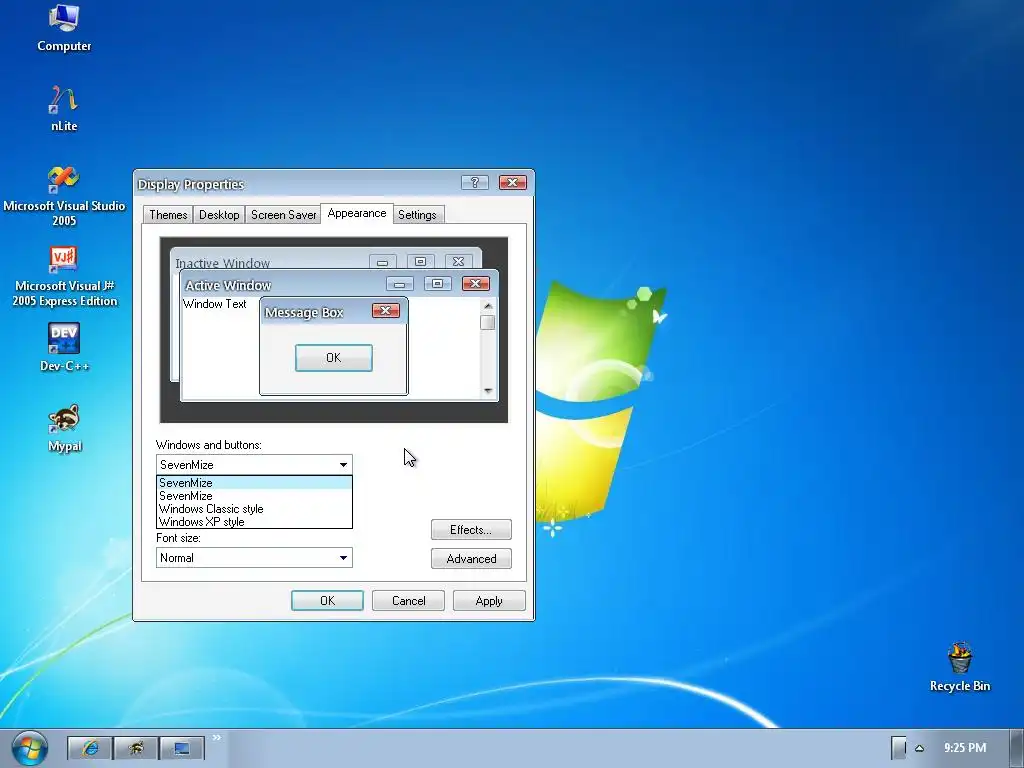Switch to the Desktop tab
This screenshot has height=768, width=1024.
click(x=219, y=215)
